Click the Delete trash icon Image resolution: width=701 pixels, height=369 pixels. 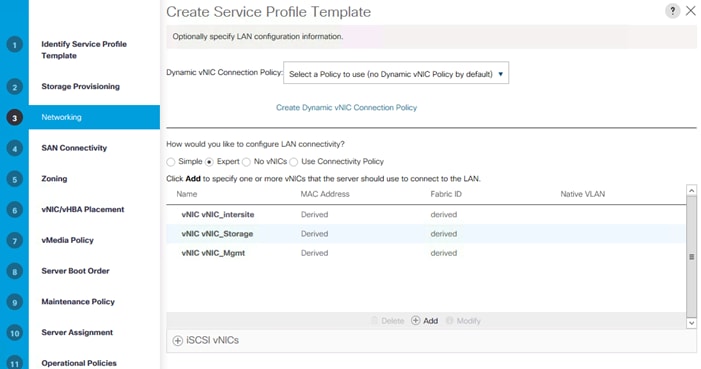(374, 321)
